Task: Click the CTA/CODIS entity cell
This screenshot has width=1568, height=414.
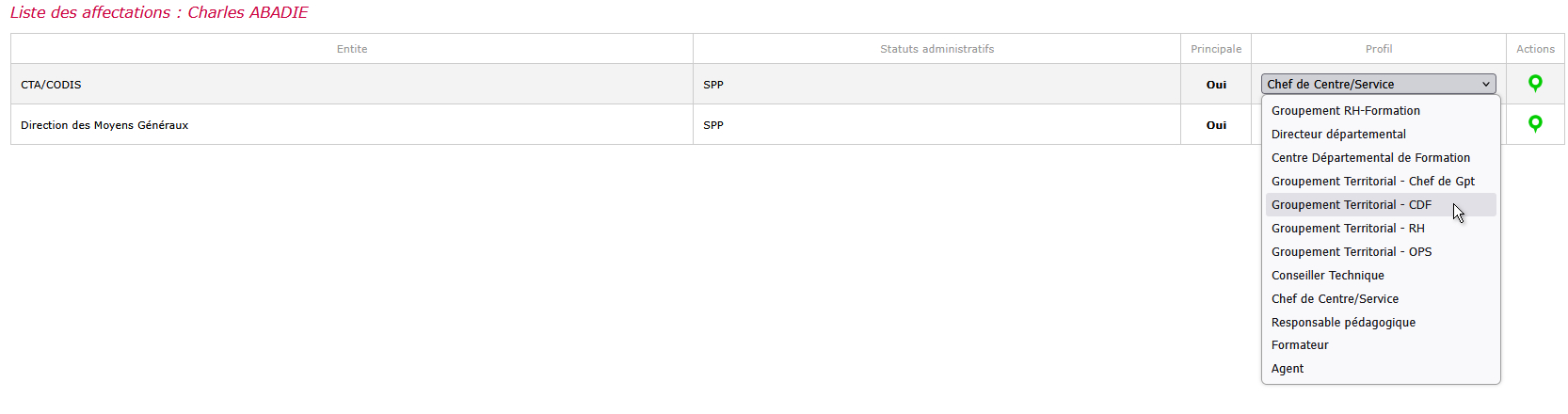Action: point(352,85)
